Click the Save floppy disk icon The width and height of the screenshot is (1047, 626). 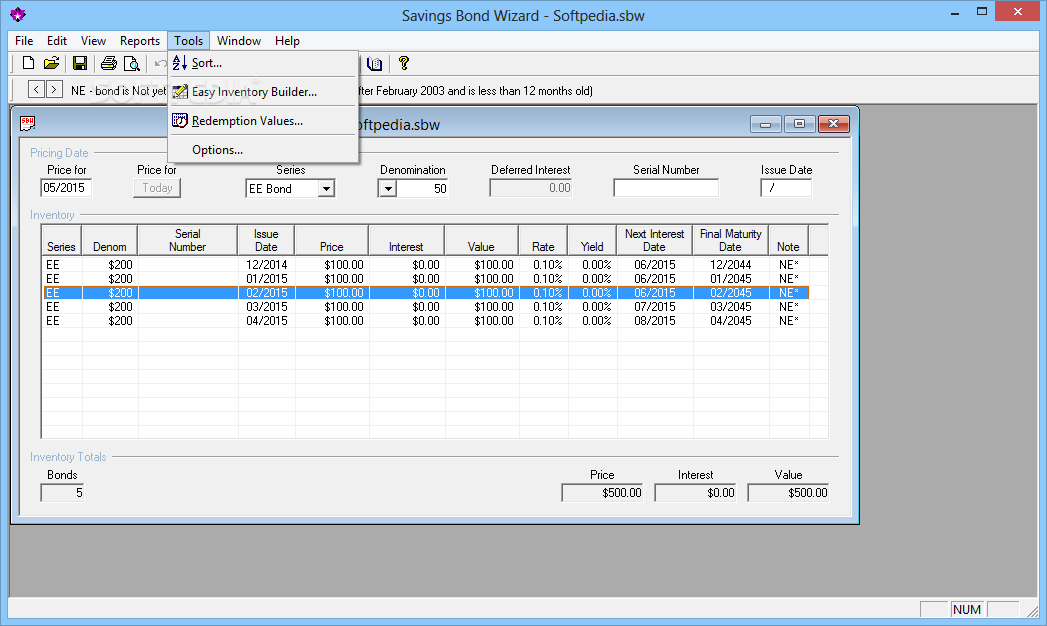(x=79, y=63)
